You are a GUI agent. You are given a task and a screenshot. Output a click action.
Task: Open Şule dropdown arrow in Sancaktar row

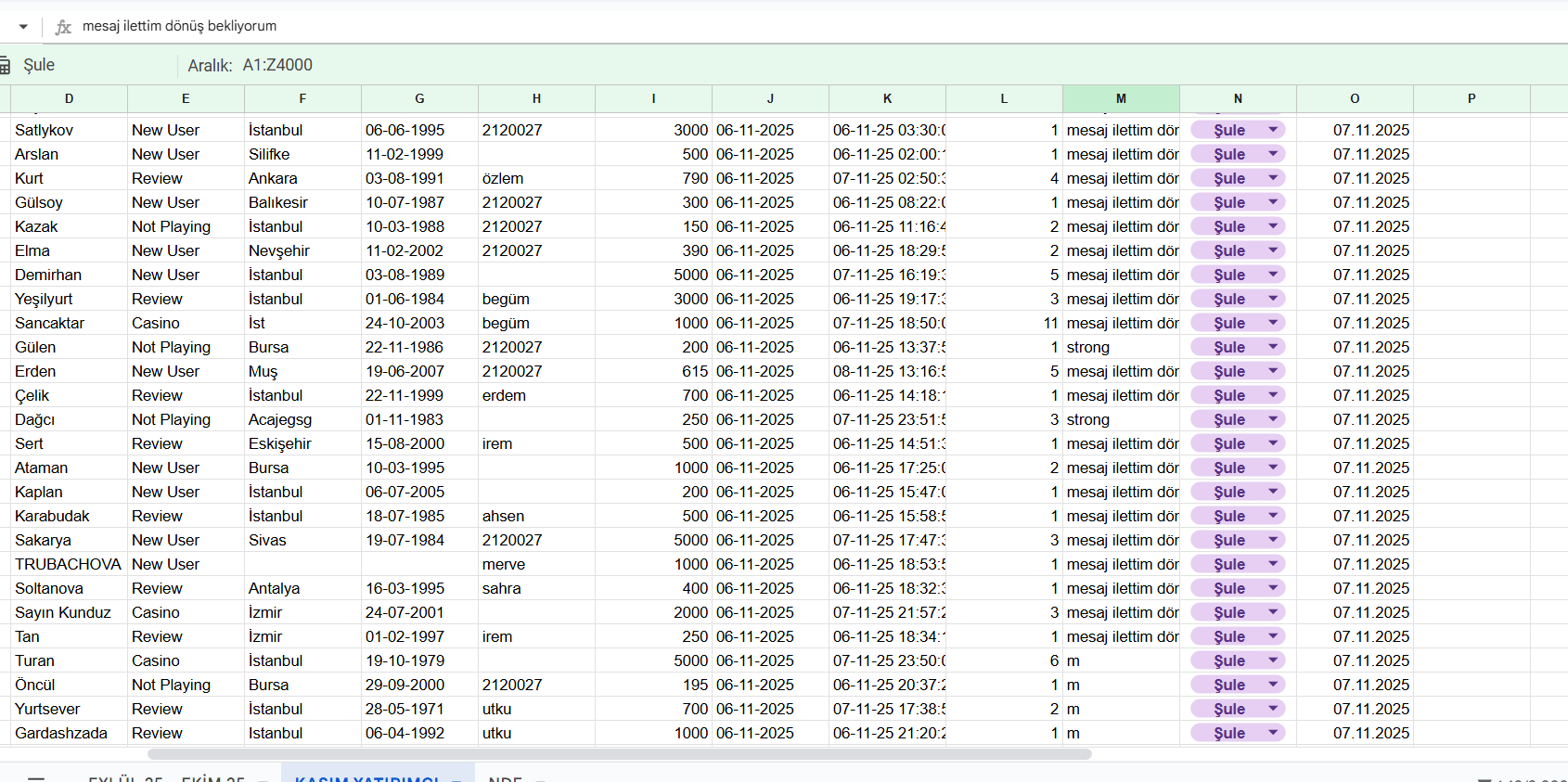[x=1273, y=323]
